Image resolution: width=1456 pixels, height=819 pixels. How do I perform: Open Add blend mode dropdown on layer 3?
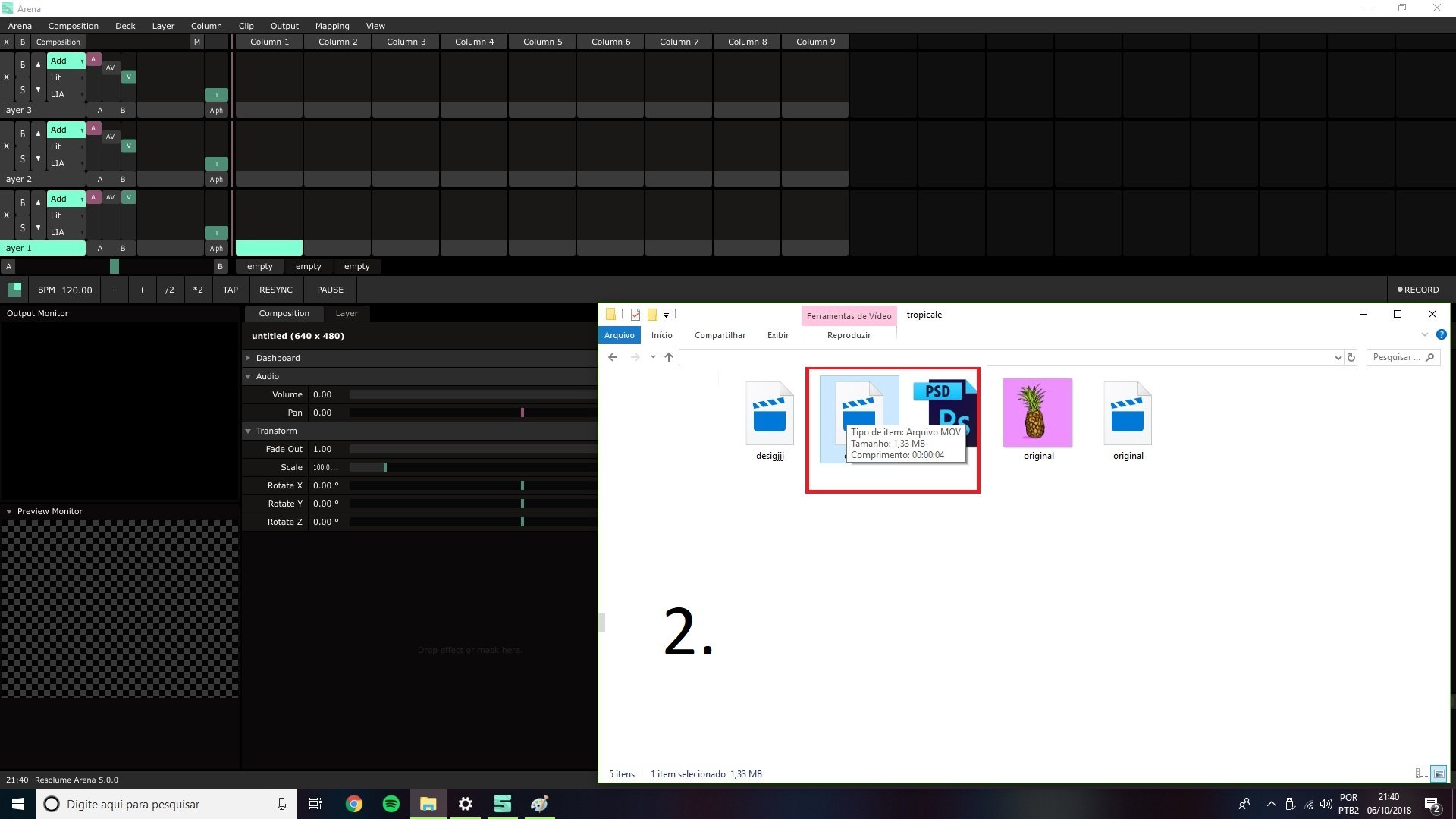pyautogui.click(x=66, y=61)
